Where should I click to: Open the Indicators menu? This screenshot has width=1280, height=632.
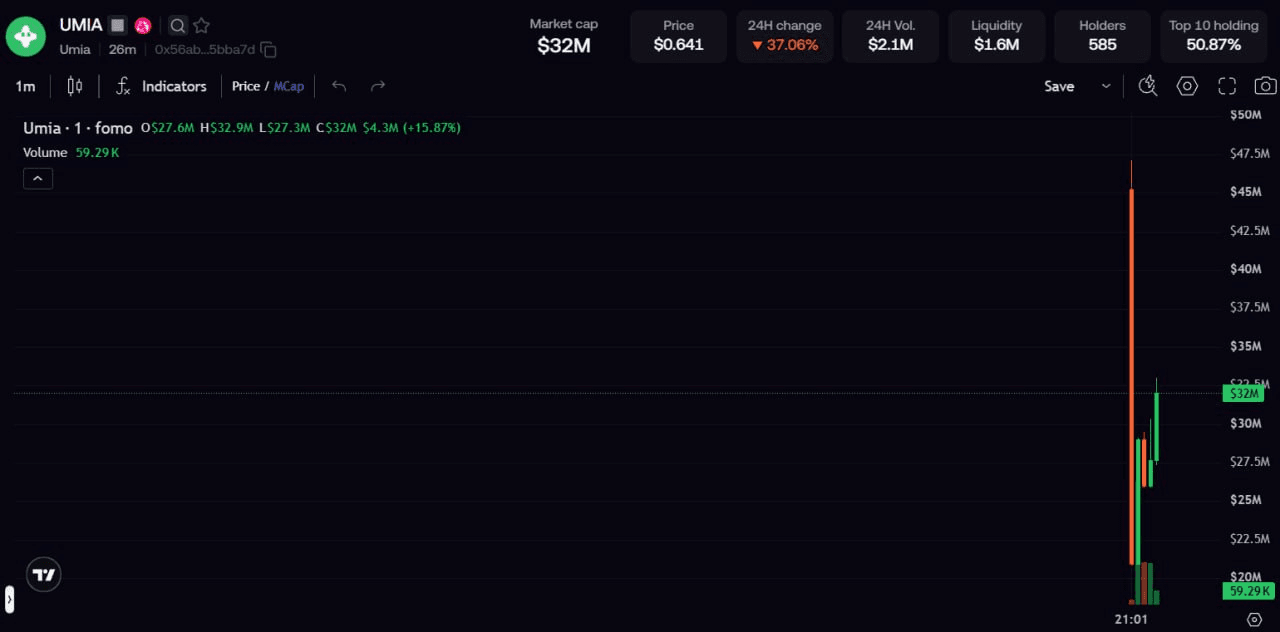click(x=174, y=86)
